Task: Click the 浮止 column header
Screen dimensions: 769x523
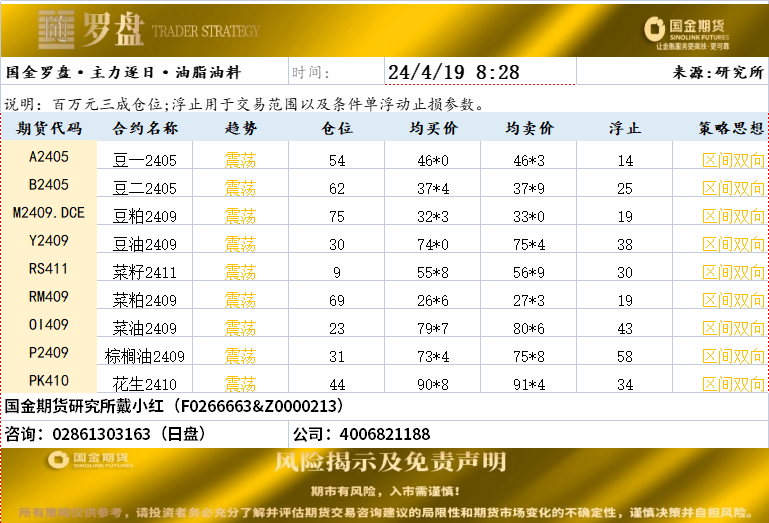Action: coord(625,128)
